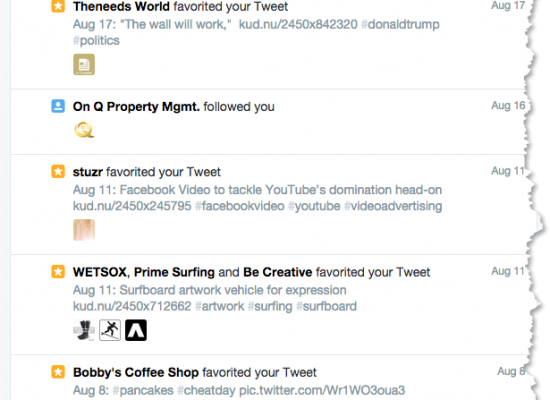
Task: Open On Q Property Mgmt.'s gold Q avatar
Action: coord(84,129)
